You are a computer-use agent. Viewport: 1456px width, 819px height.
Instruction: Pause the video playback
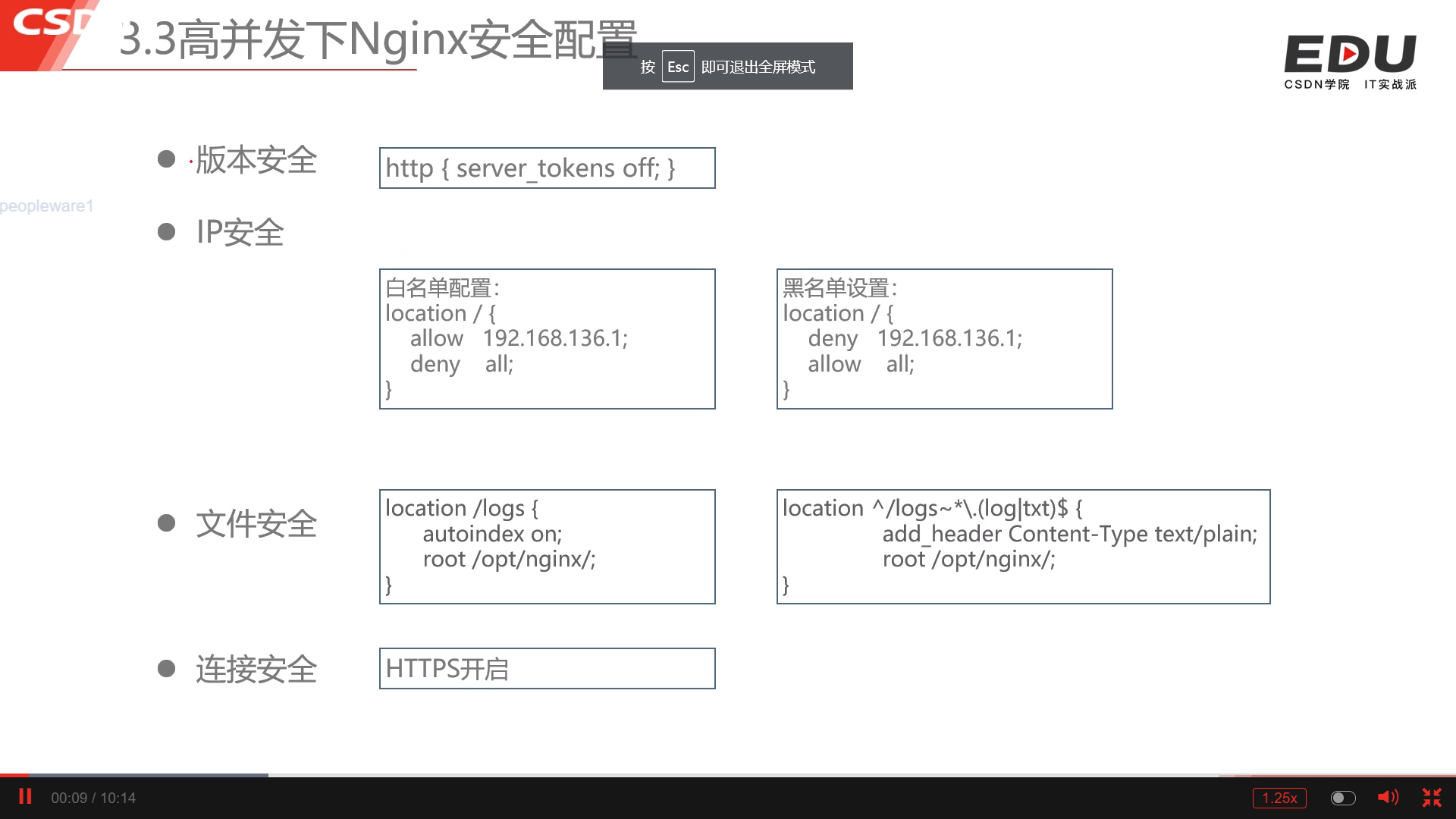coord(25,797)
